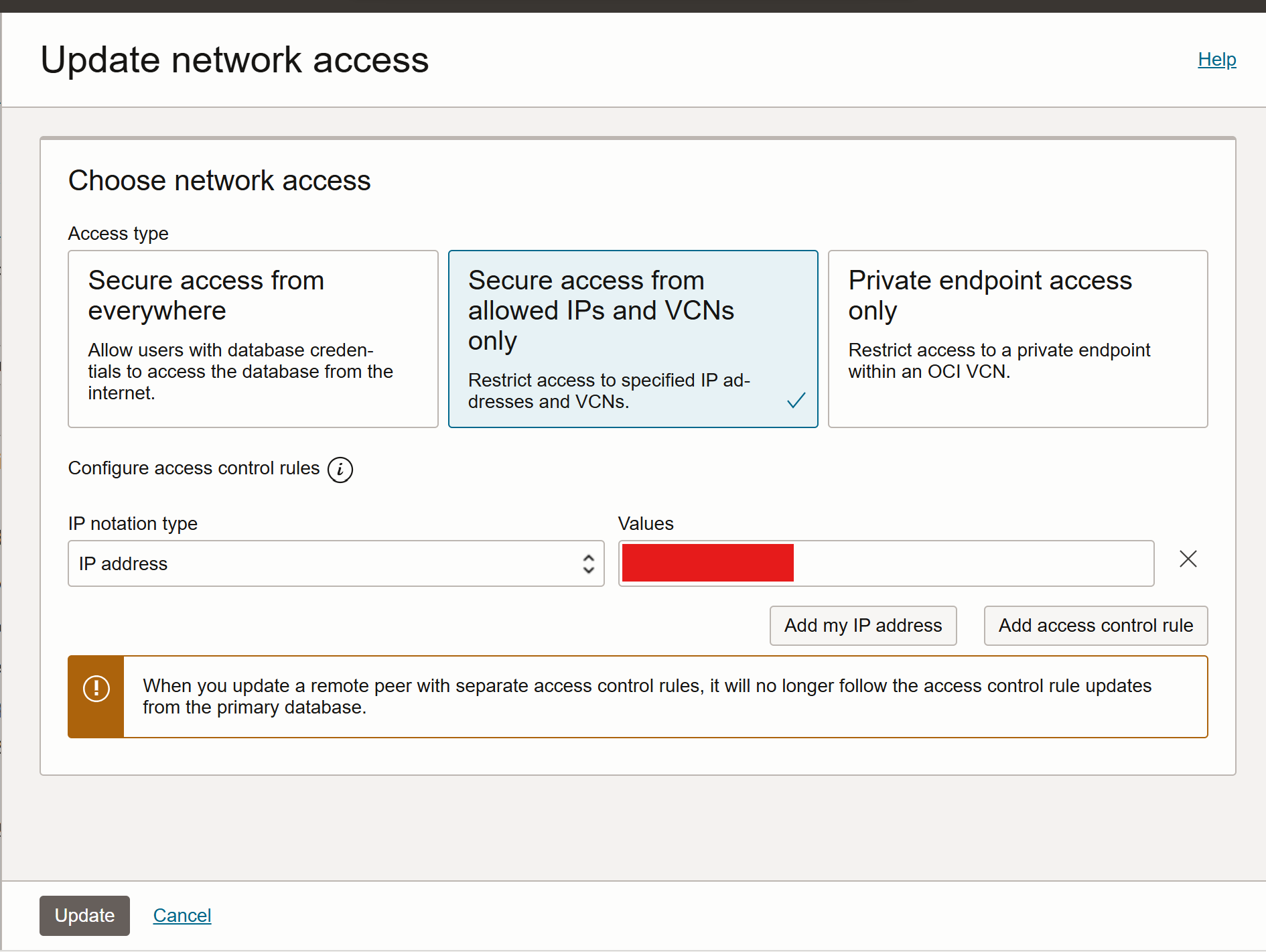Remove the access rule using the X icon
This screenshot has height=952, width=1266.
tap(1188, 559)
